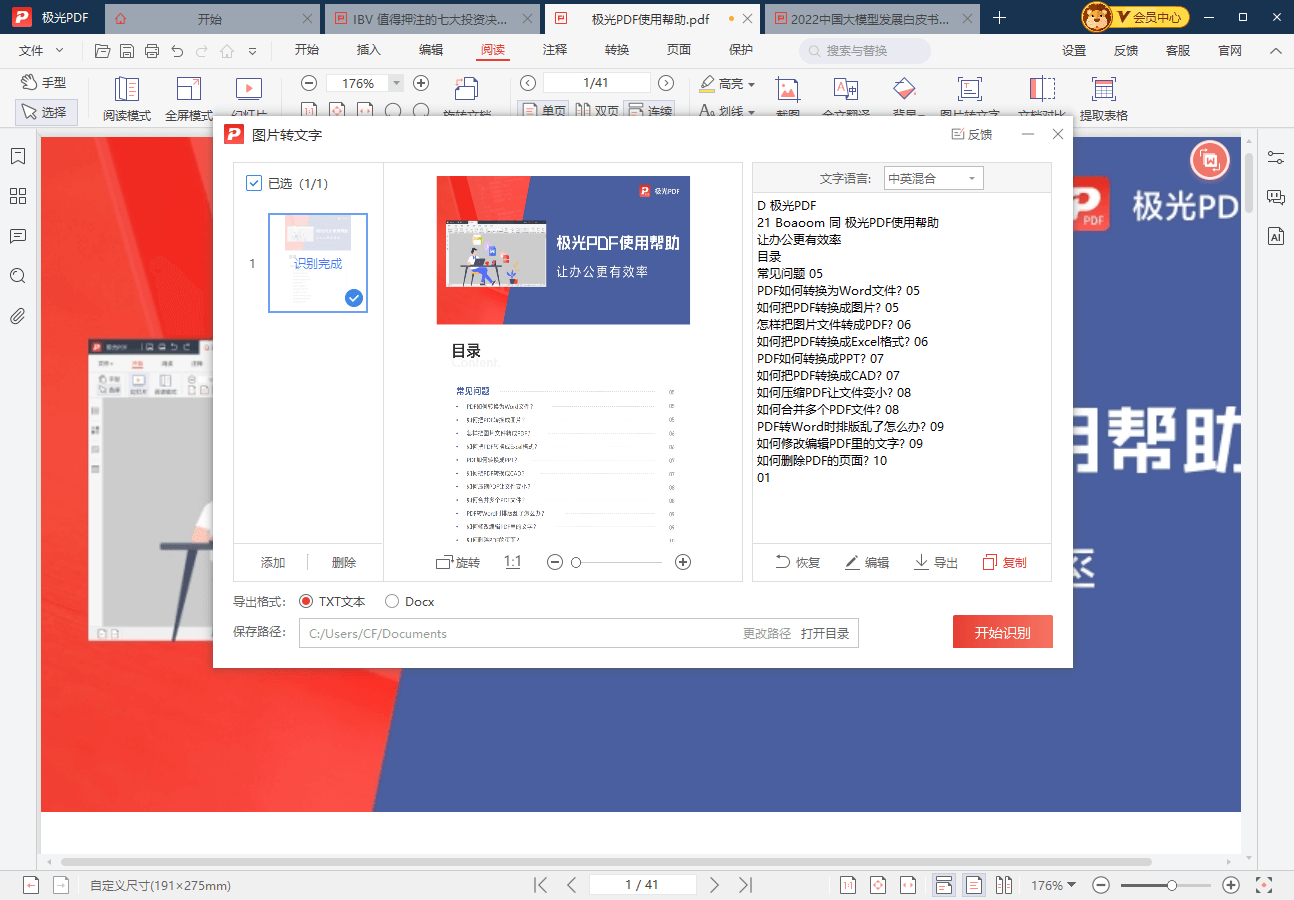Jump to the last page in status bar
The width and height of the screenshot is (1294, 900).
coord(745,885)
